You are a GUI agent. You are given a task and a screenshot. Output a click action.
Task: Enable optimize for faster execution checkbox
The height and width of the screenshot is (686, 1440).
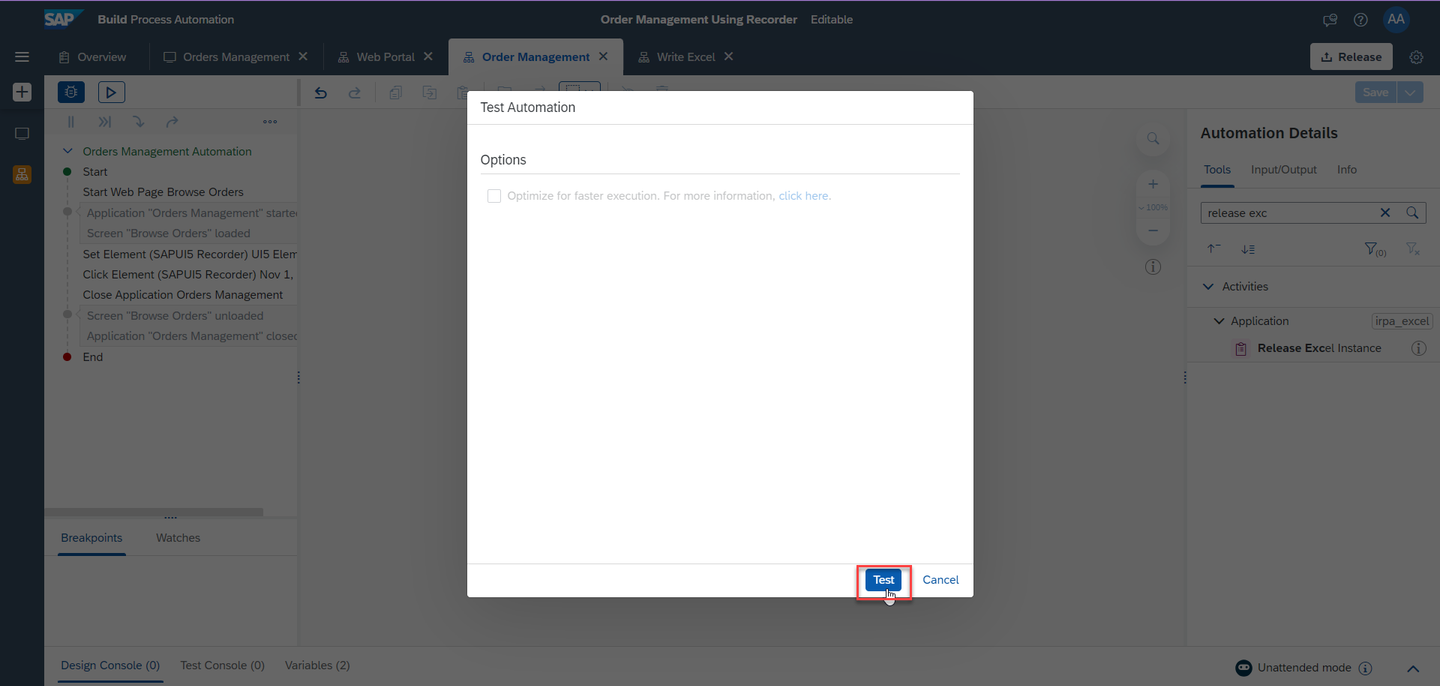(x=494, y=196)
